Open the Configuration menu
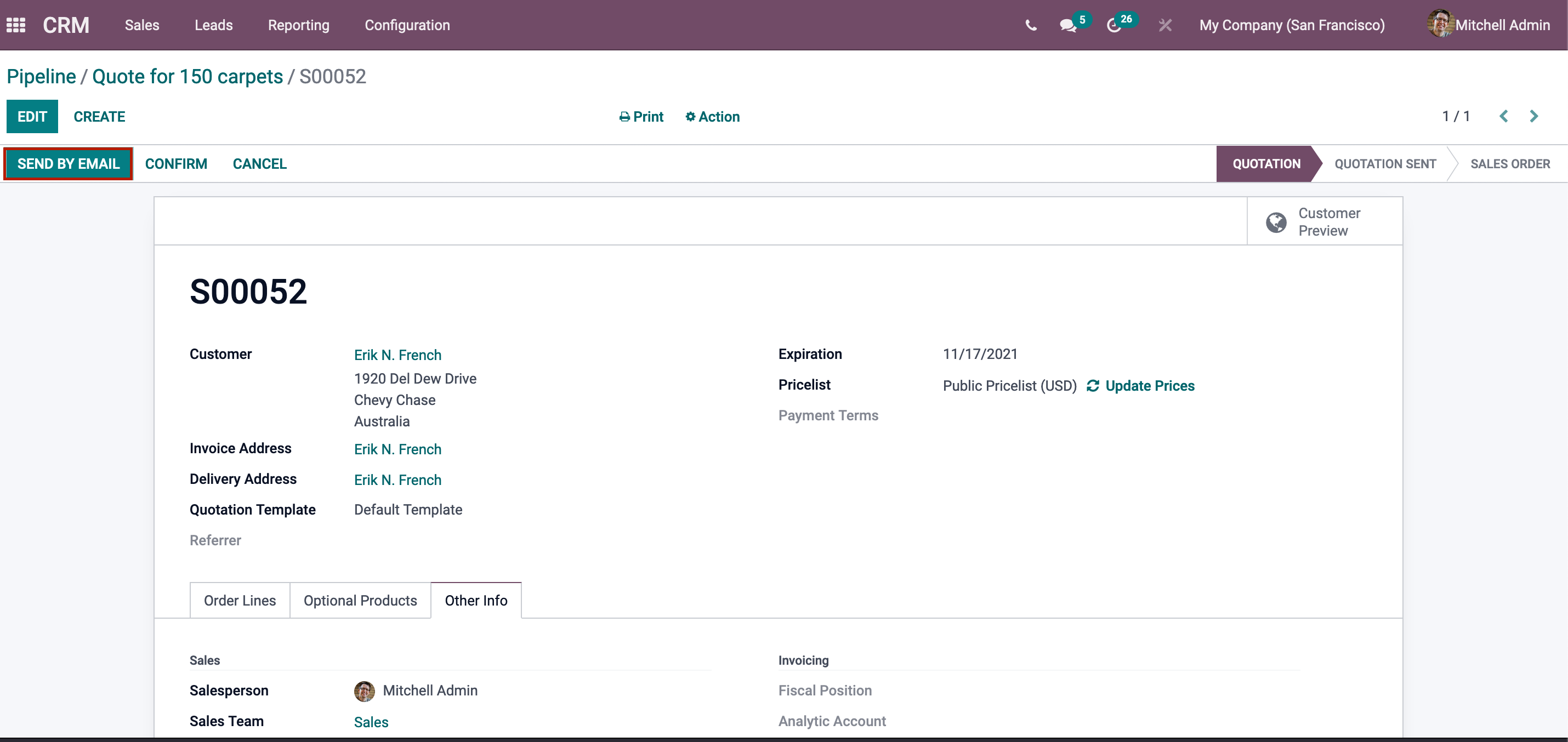 coord(407,25)
